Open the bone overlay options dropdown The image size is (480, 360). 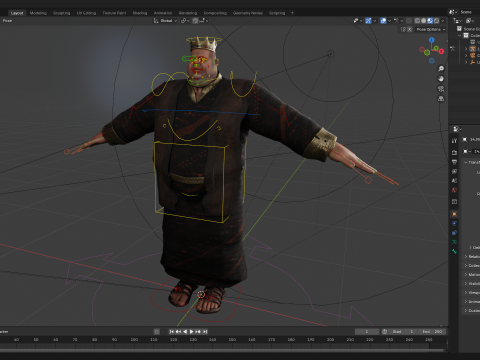coord(398,21)
